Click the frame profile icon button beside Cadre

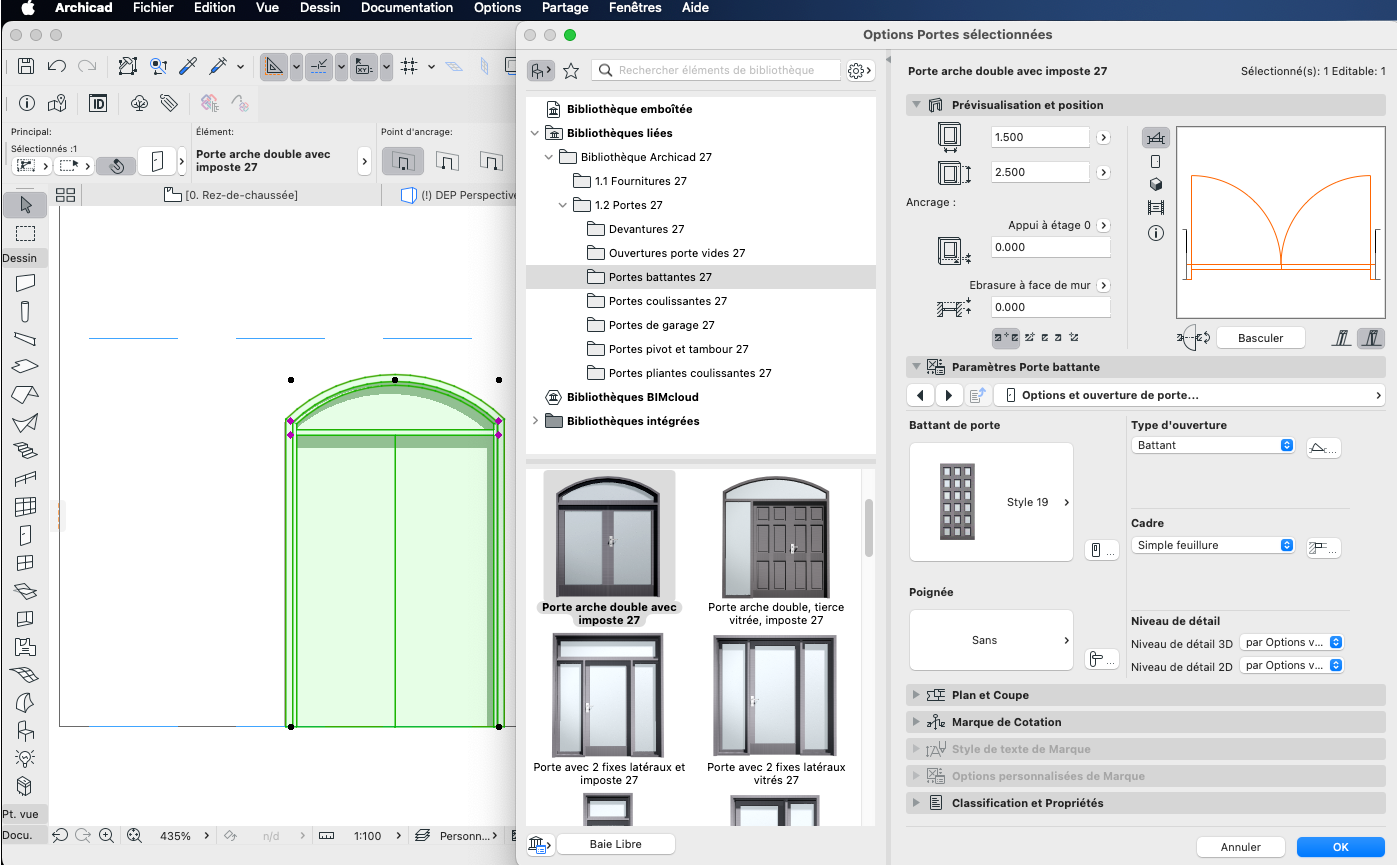(x=1324, y=547)
